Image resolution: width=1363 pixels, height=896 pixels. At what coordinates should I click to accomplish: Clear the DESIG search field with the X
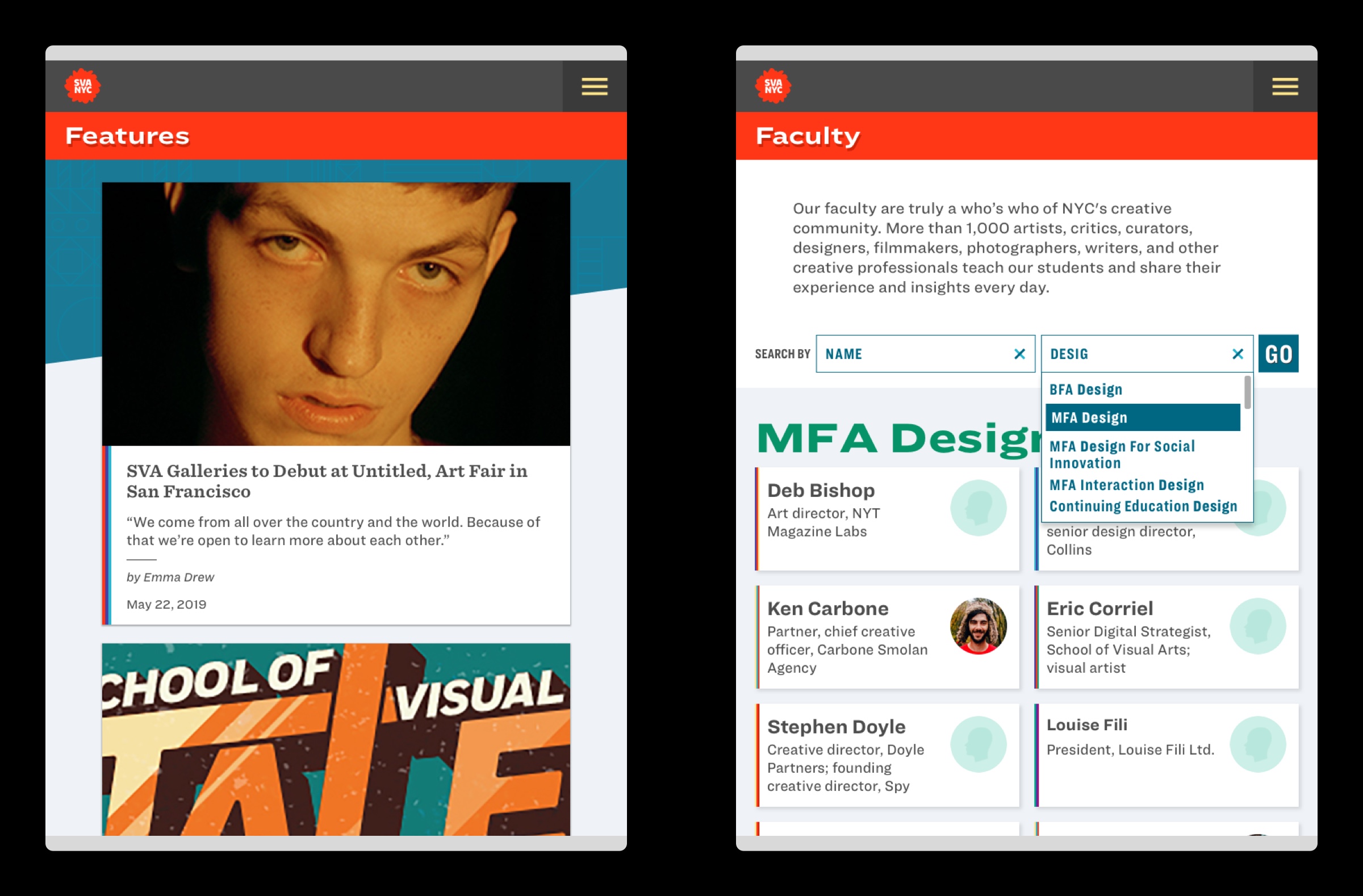(x=1237, y=354)
